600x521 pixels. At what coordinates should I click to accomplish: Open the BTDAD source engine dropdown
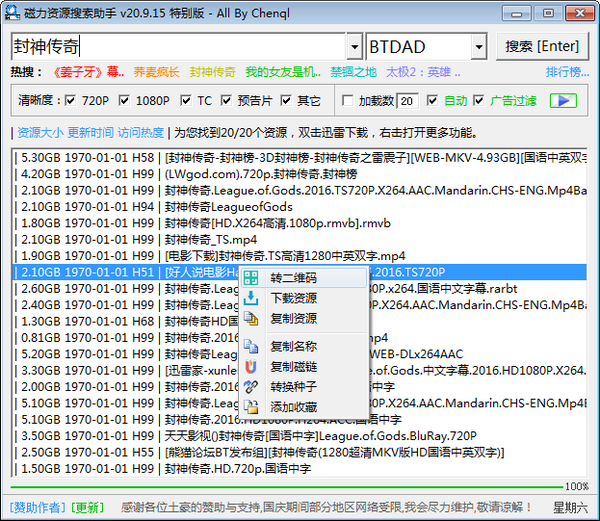pyautogui.click(x=479, y=47)
